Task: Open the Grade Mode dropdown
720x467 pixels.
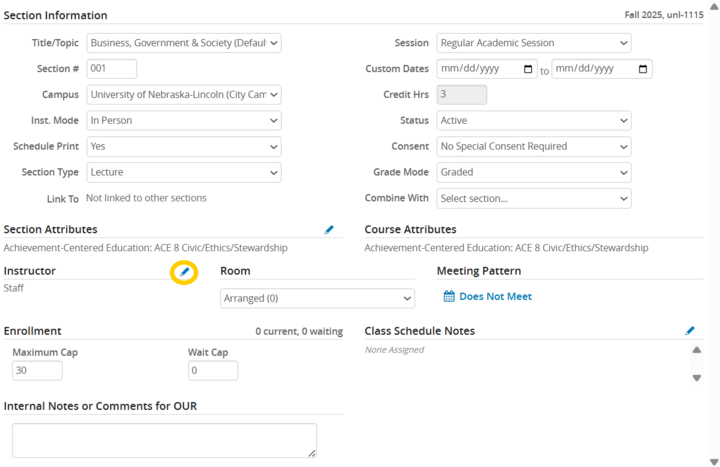Action: 534,172
